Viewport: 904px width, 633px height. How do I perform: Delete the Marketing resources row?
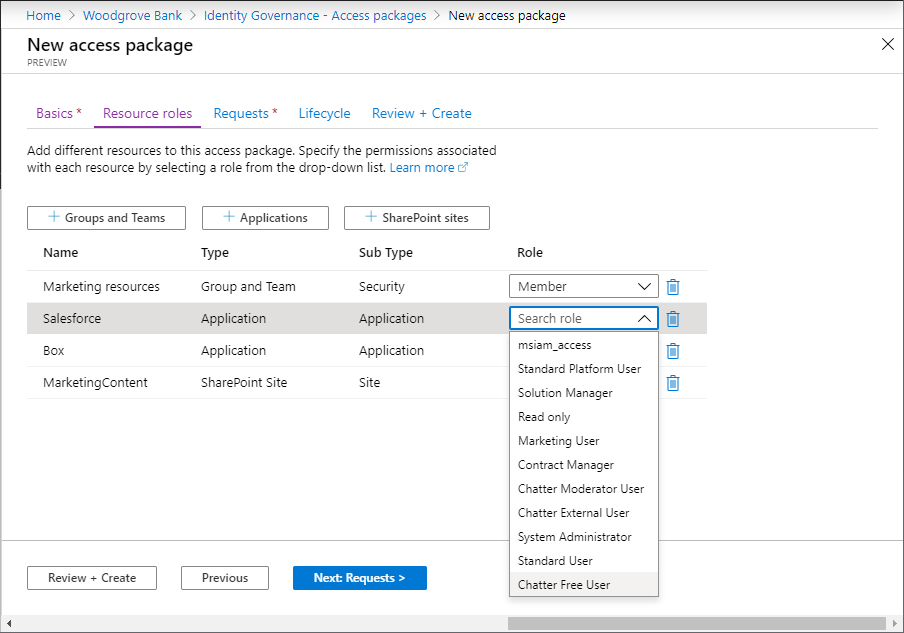[673, 287]
